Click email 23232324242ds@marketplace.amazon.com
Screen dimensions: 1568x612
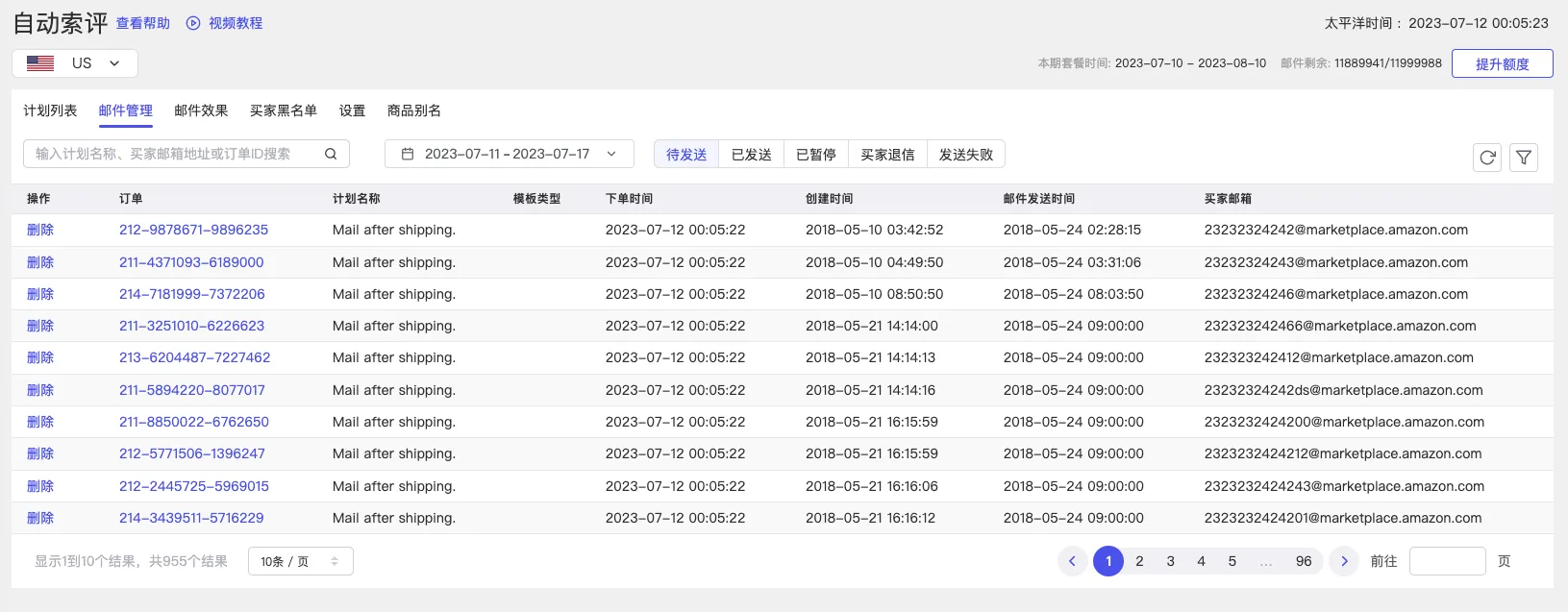coord(1343,390)
